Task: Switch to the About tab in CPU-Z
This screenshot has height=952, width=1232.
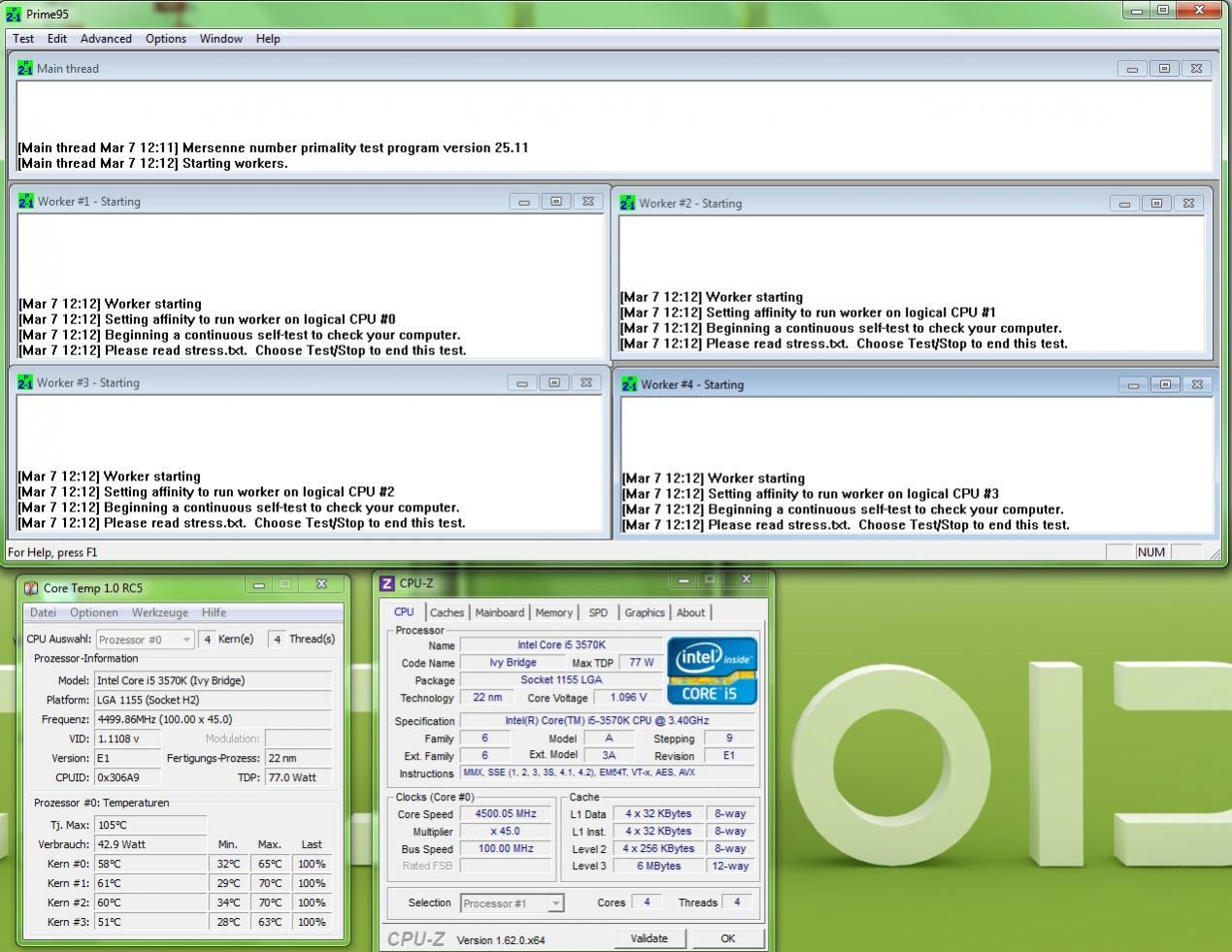Action: pos(690,613)
